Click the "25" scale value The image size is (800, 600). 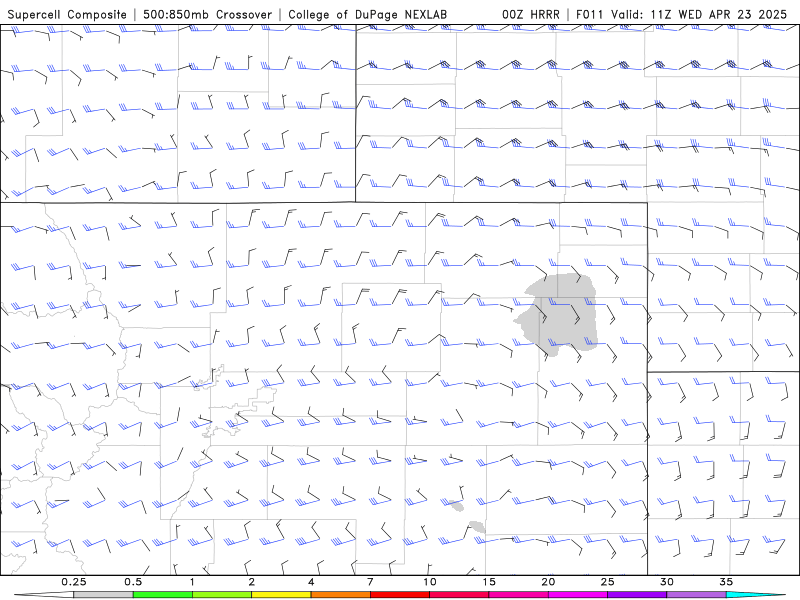[608, 582]
